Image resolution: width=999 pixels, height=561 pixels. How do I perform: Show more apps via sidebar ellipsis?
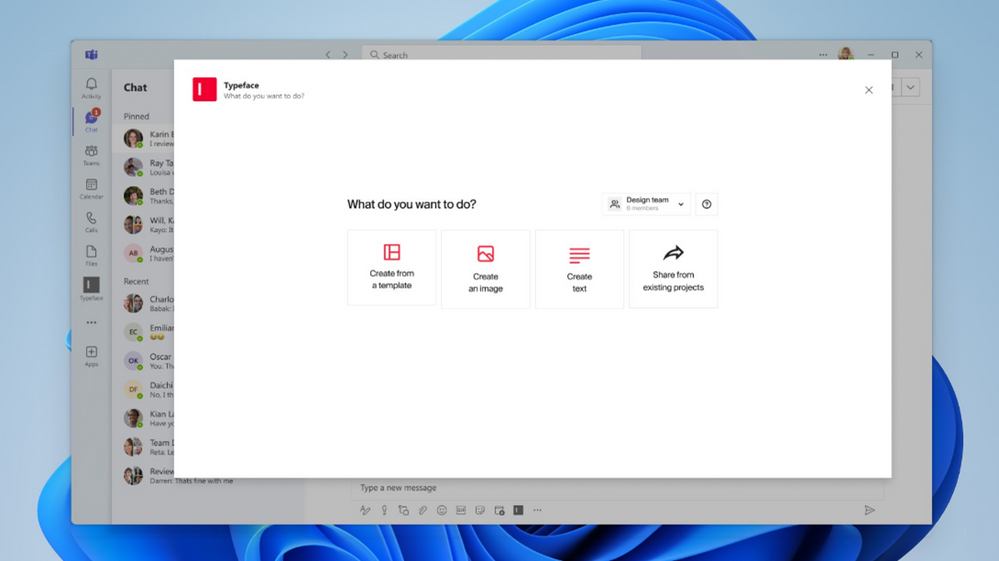coord(91,322)
